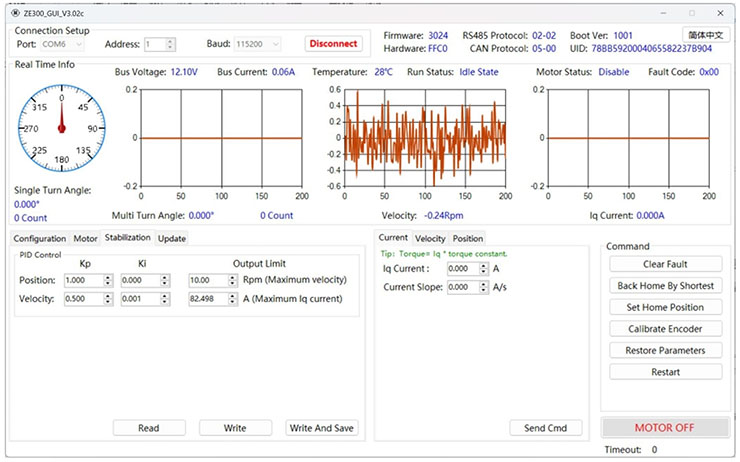Click the Temperature 28℃ value
The image size is (740, 462).
(x=383, y=72)
